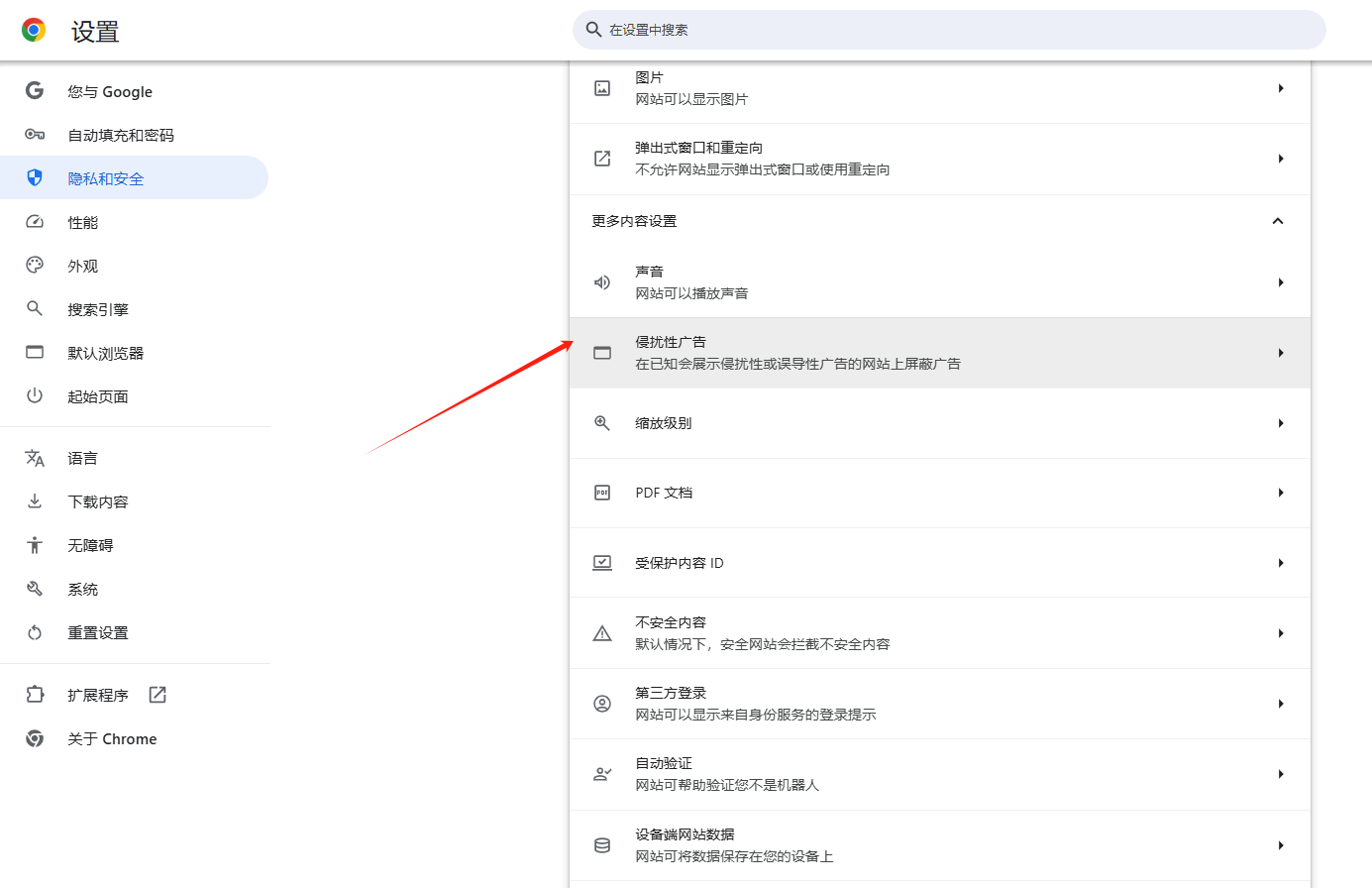Open 系统 settings in sidebar
Viewport: 1372px width, 888px height.
(x=134, y=589)
